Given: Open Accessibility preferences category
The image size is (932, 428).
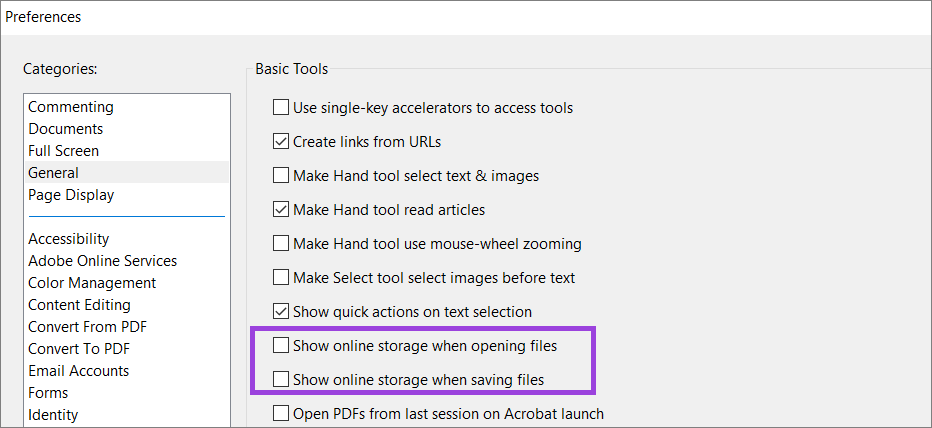Looking at the screenshot, I should pyautogui.click(x=69, y=239).
